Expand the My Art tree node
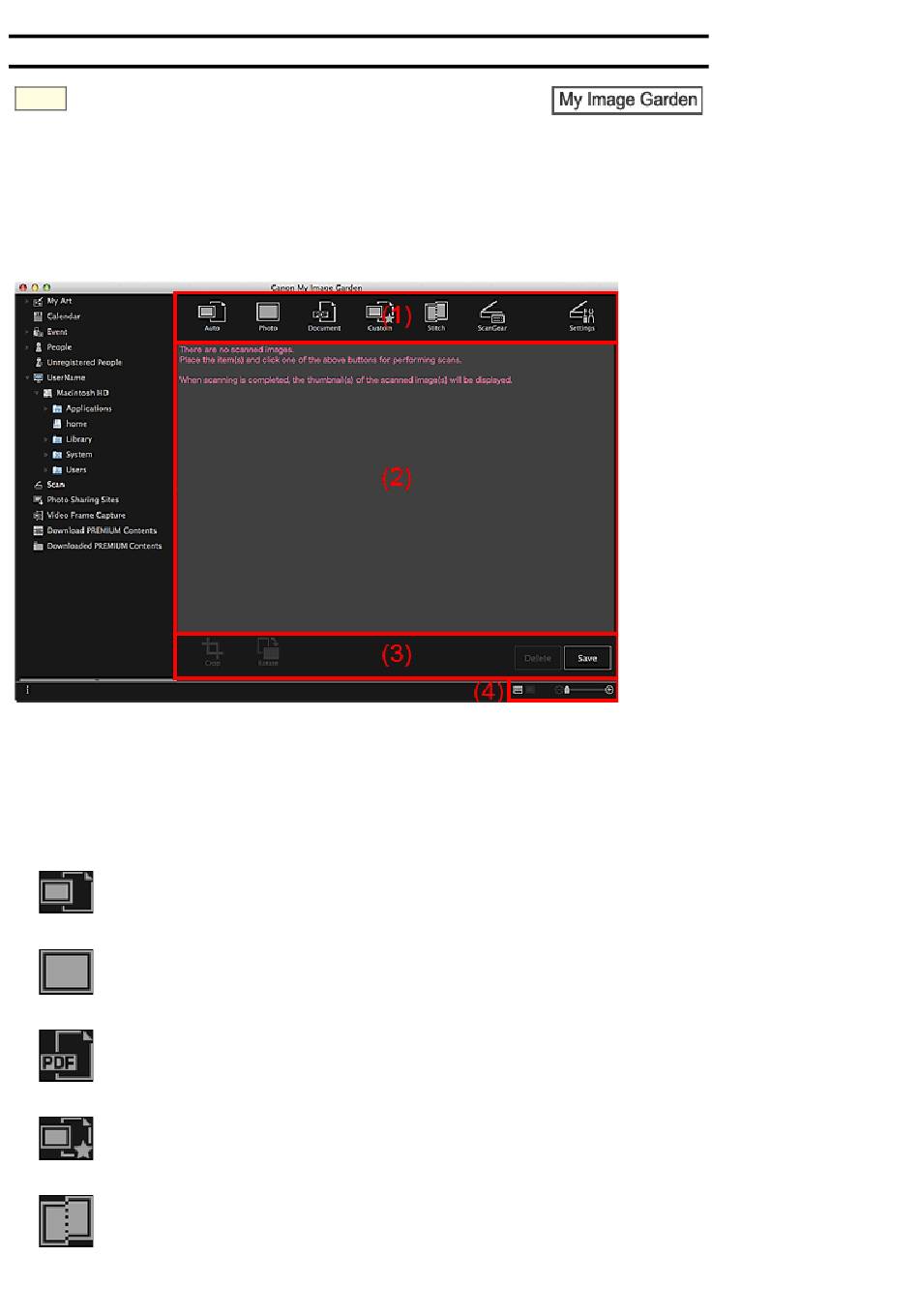The image size is (919, 1316). point(27,302)
